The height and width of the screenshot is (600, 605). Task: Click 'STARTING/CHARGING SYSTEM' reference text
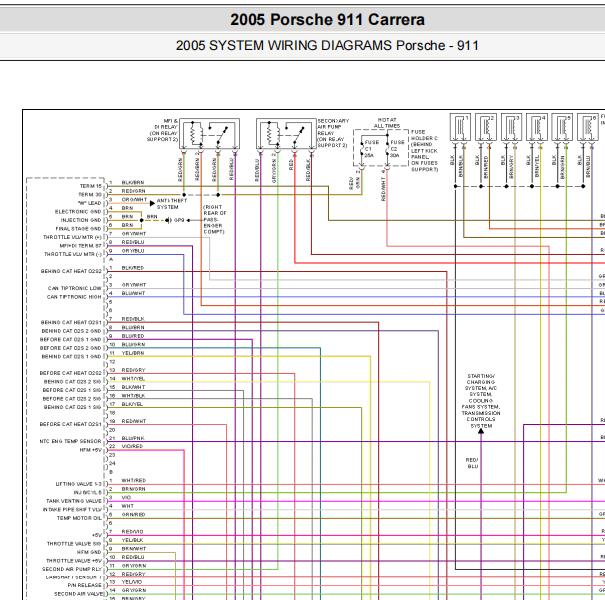pyautogui.click(x=481, y=401)
